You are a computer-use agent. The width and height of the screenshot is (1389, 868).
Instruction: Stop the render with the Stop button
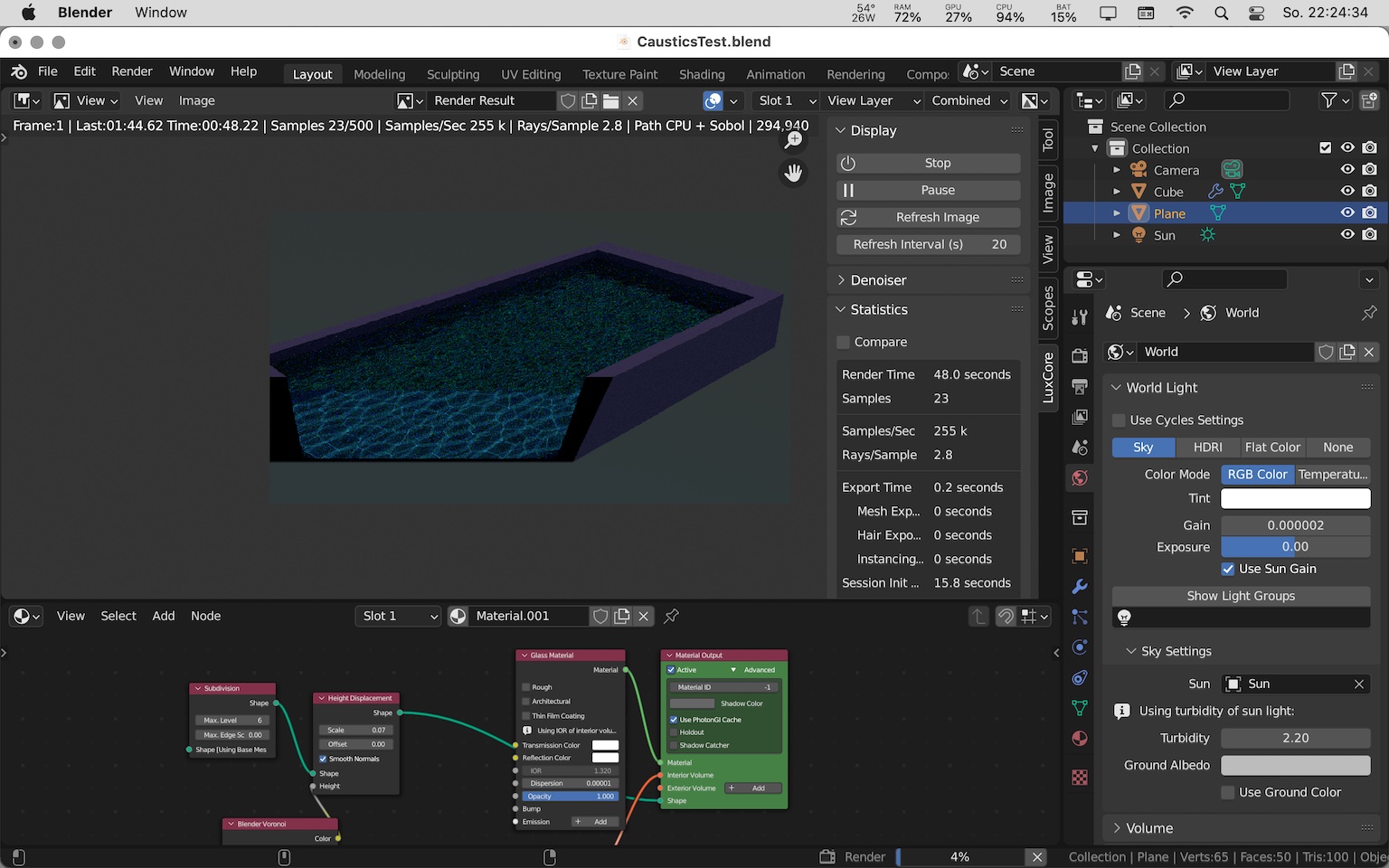928,163
